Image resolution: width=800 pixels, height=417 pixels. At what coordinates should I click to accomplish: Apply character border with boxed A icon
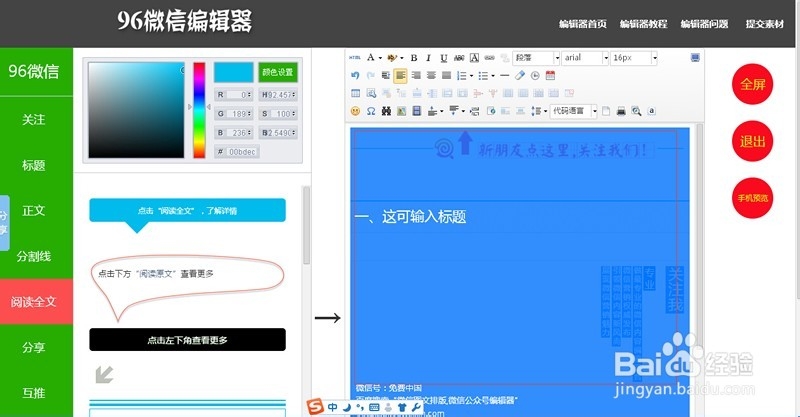click(x=474, y=58)
